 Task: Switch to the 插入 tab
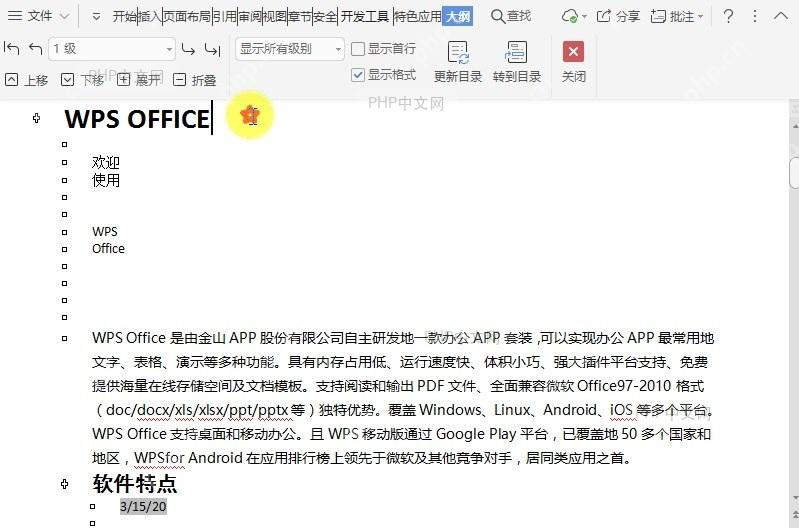(149, 16)
